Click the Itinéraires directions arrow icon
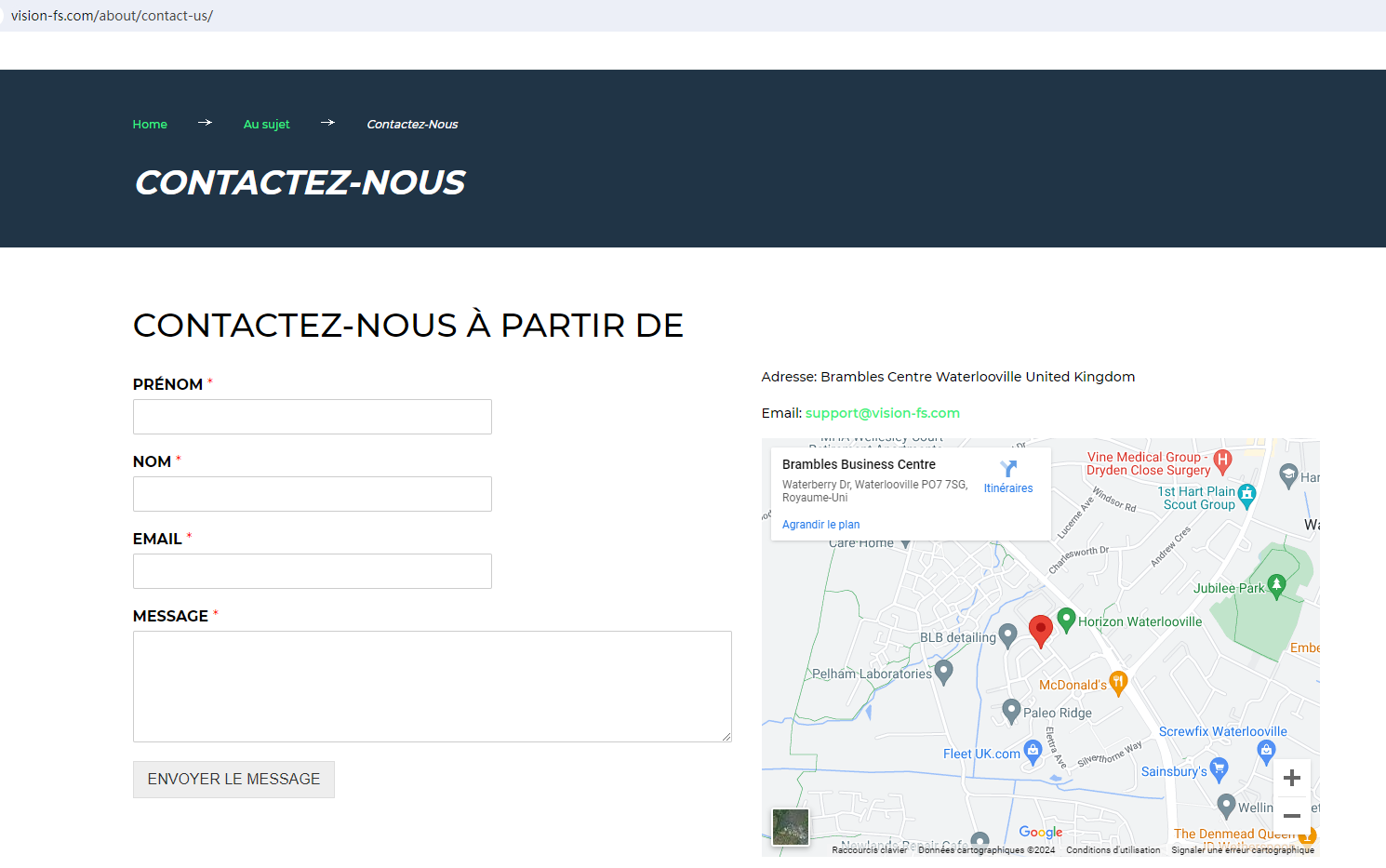 [1008, 469]
